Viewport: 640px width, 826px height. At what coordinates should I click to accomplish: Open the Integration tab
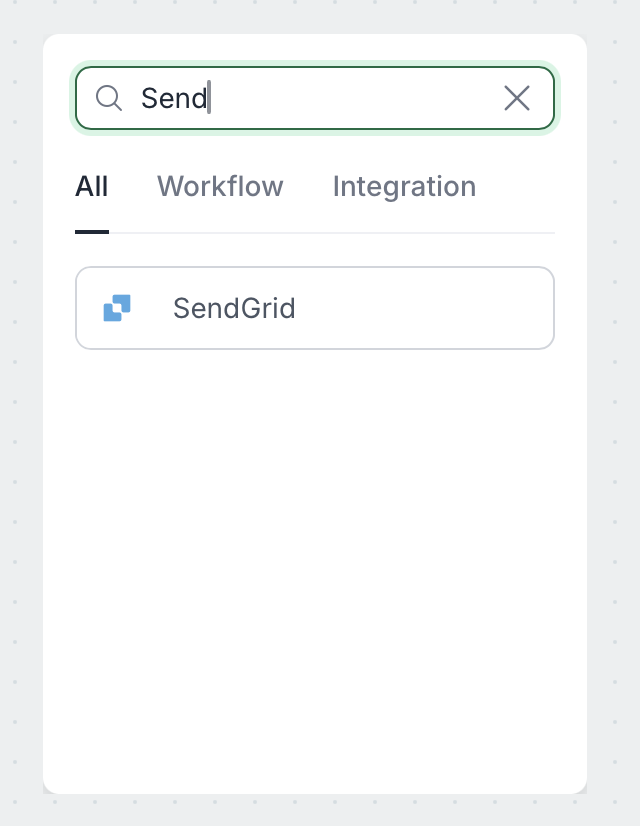tap(404, 187)
